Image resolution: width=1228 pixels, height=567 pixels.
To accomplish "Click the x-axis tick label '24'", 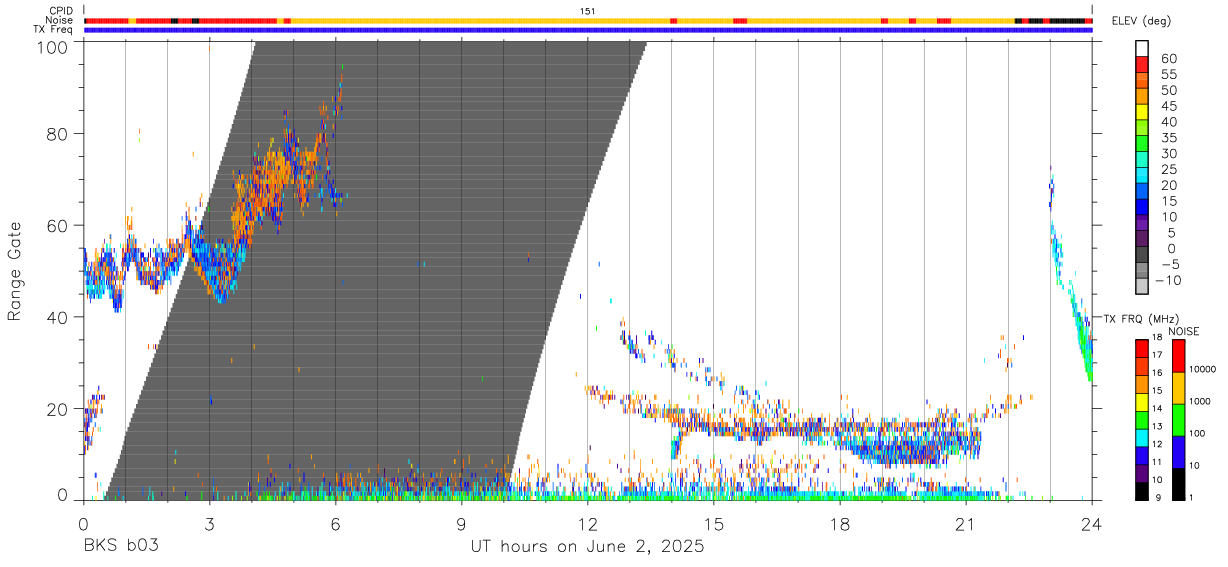I will click(1092, 524).
